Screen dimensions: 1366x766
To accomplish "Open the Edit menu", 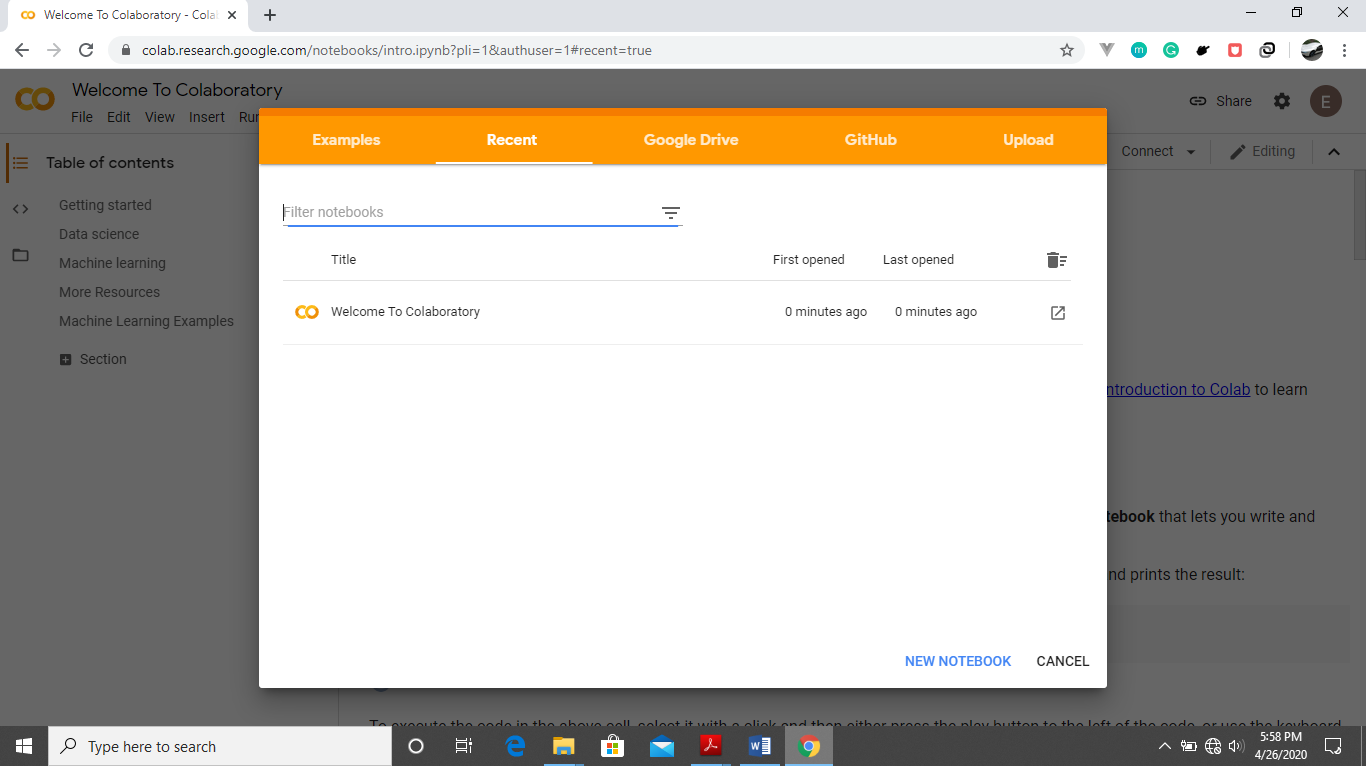I will click(x=119, y=117).
